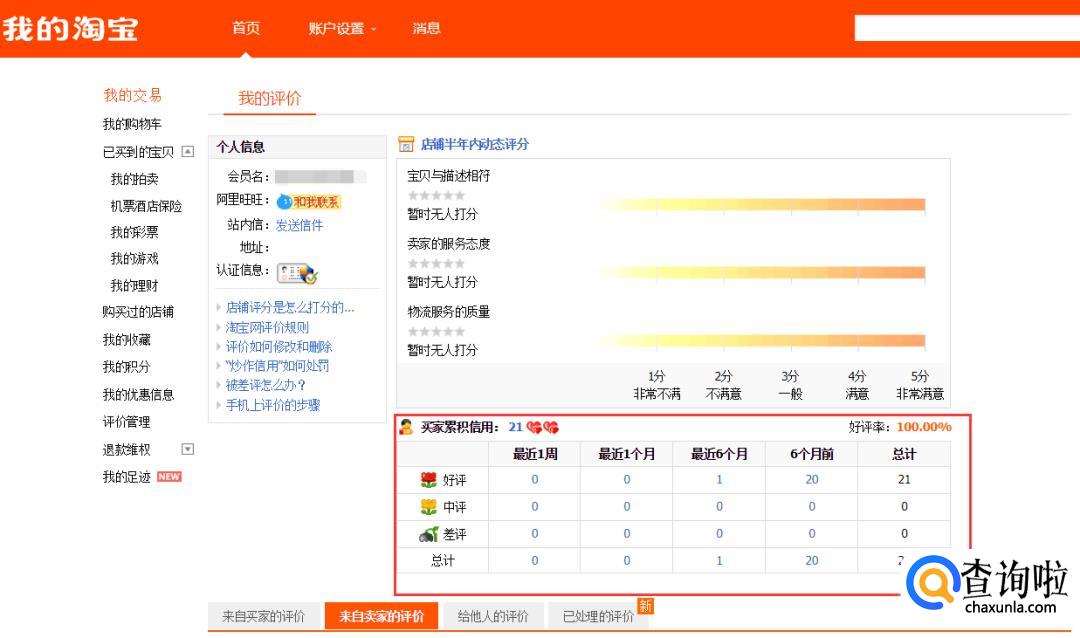Click 差评 count 0 for 最近6个月
Screen dimensions: 1080x638
[x=719, y=533]
